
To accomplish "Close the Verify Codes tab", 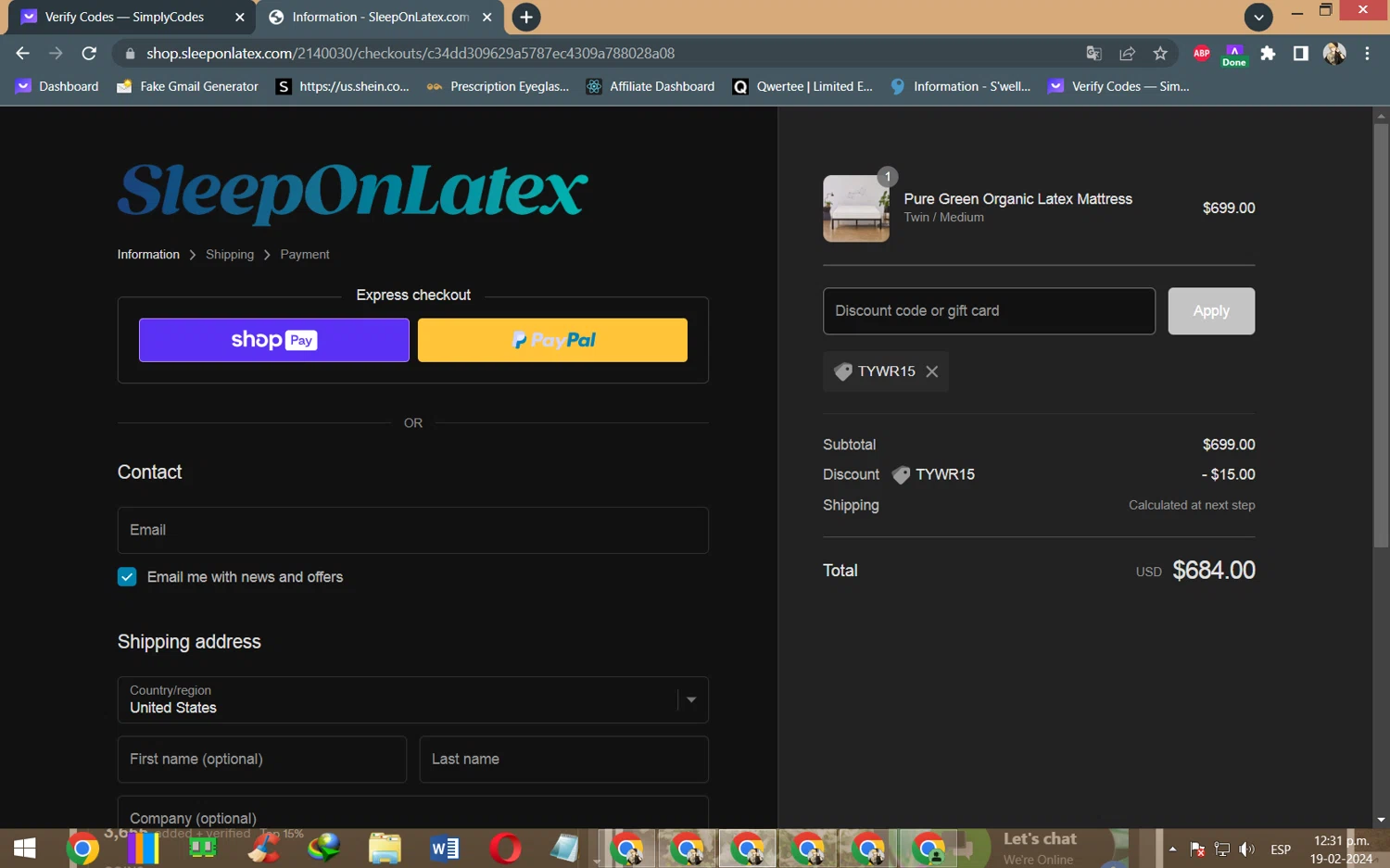I will coord(240,17).
